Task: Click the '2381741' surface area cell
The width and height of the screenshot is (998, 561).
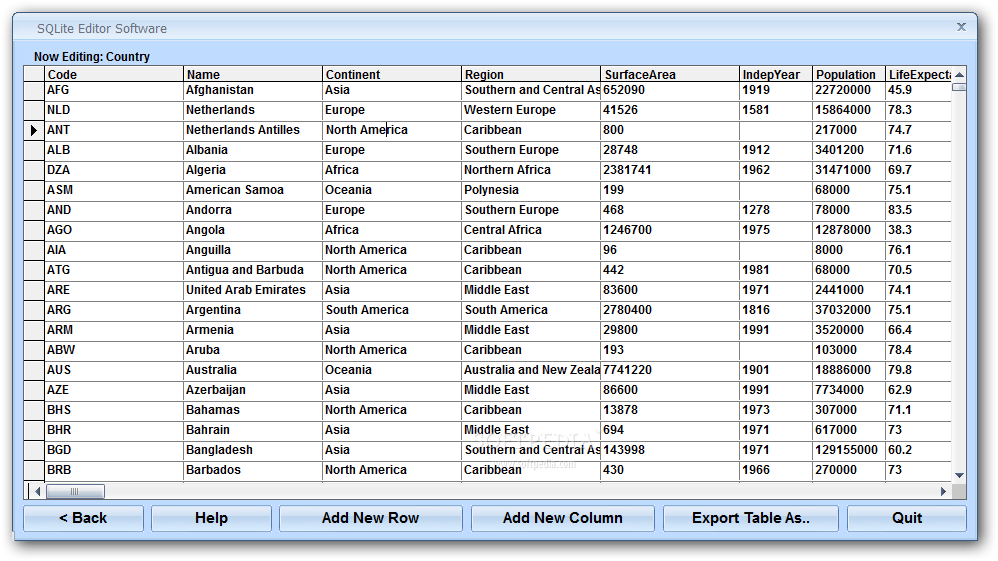Action: 670,170
